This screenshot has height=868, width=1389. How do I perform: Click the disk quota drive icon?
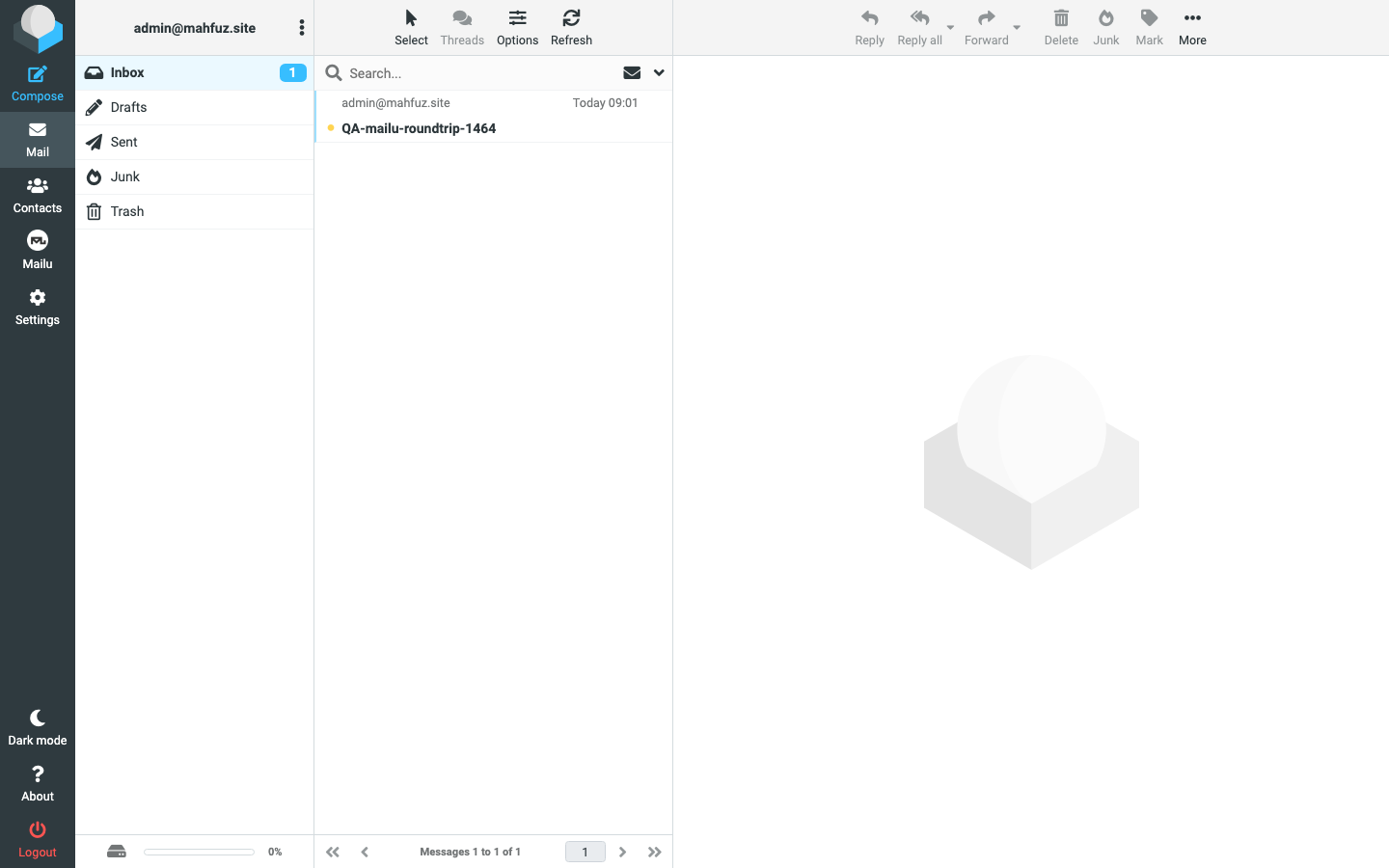117,852
